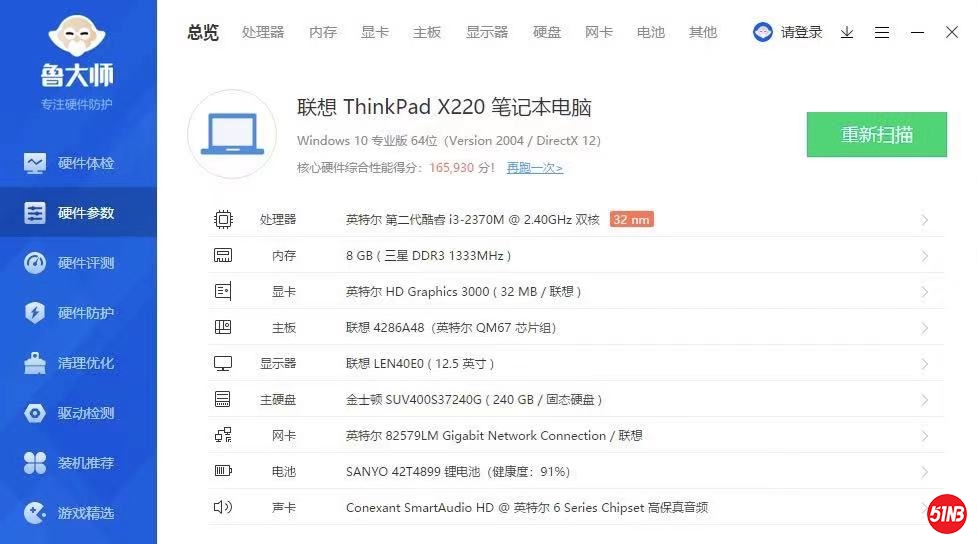Expand the 主硬盘 row chevron
This screenshot has width=977, height=544.
tap(924, 400)
